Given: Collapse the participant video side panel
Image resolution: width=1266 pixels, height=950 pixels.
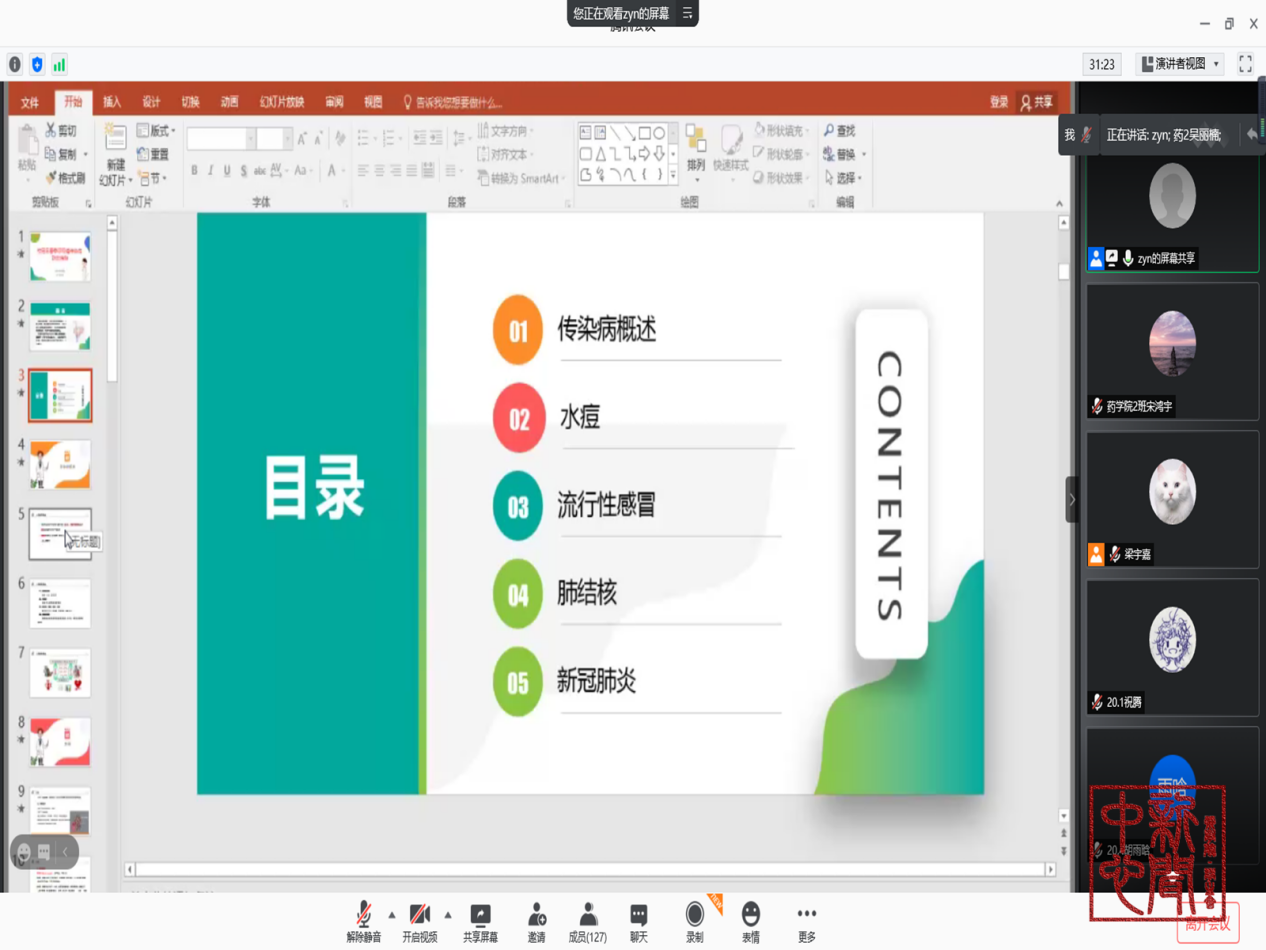Looking at the screenshot, I should coord(1071,499).
